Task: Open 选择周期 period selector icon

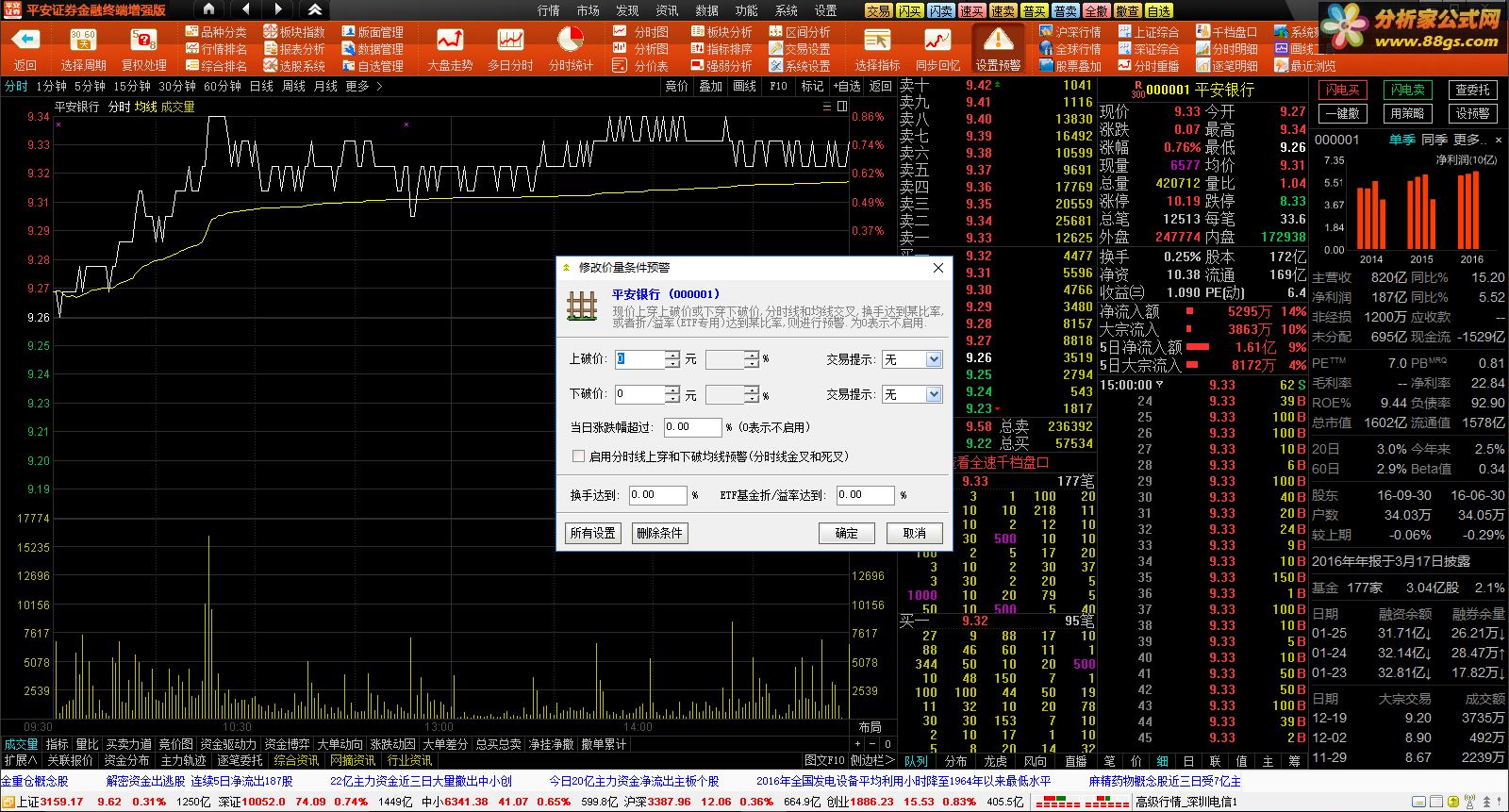Action: pos(83,40)
